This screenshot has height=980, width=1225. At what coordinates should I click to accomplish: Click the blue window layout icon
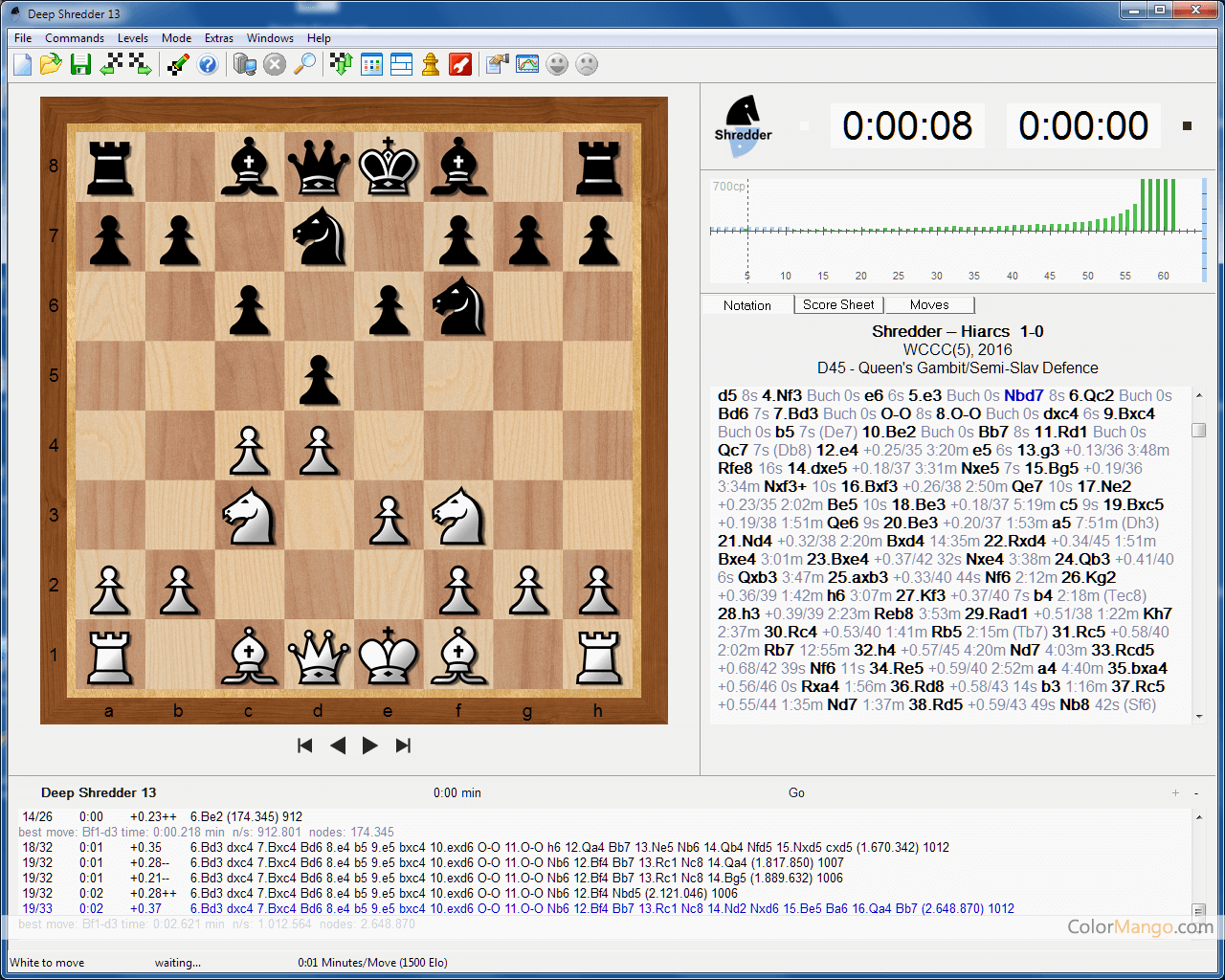(401, 64)
